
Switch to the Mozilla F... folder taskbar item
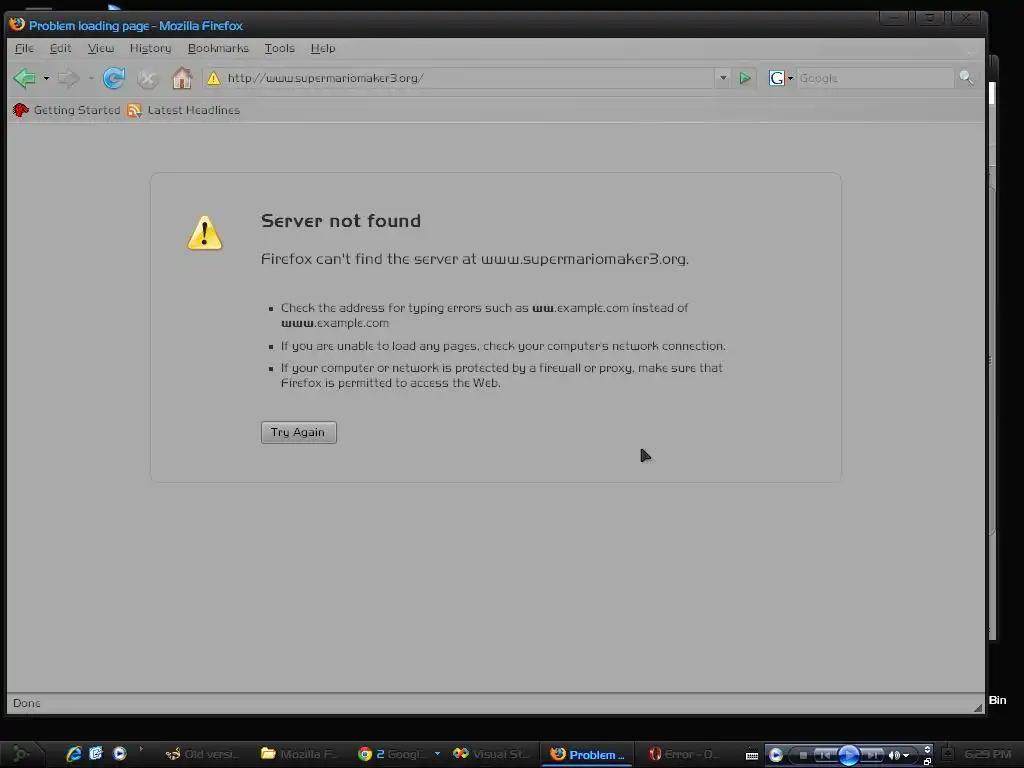tap(299, 754)
